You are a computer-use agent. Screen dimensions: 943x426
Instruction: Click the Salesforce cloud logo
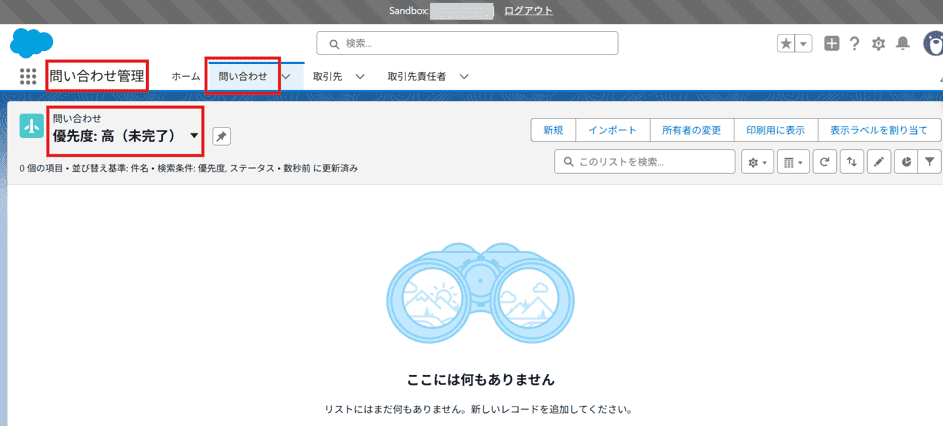[31, 43]
